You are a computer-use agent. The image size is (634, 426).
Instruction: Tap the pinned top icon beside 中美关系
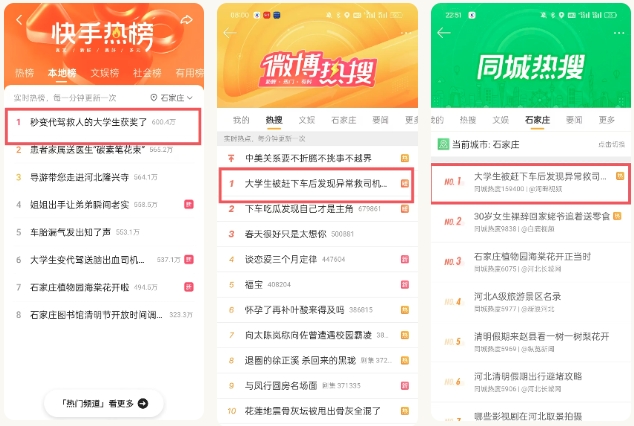(231, 158)
